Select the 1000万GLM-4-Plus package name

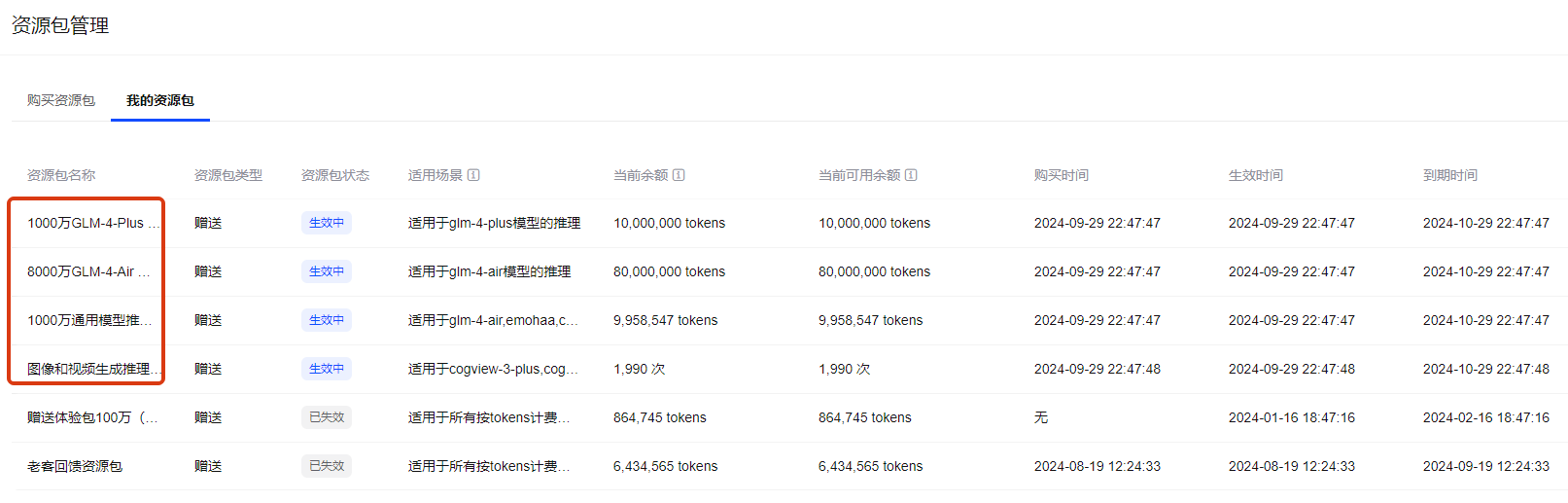point(92,223)
